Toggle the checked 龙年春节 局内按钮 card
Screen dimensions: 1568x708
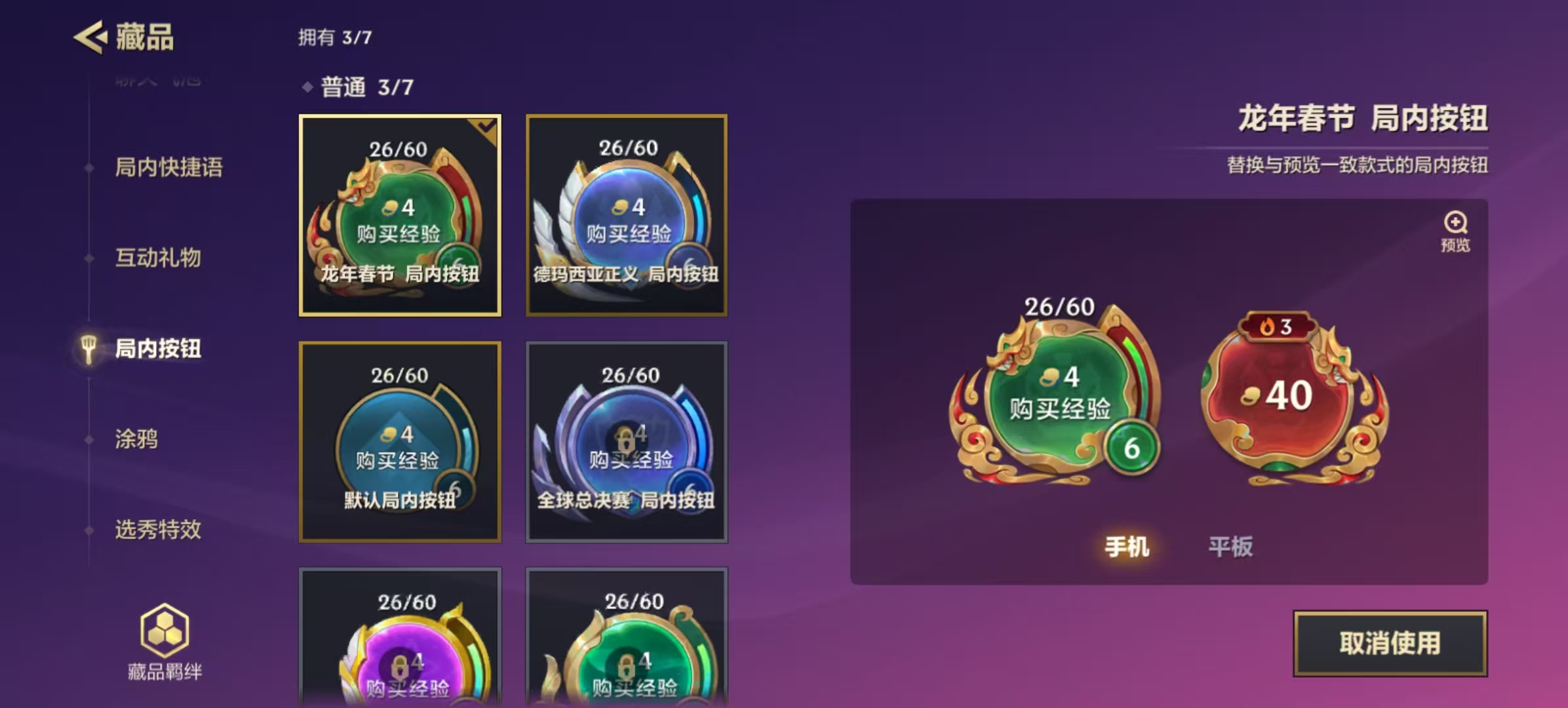tap(400, 215)
